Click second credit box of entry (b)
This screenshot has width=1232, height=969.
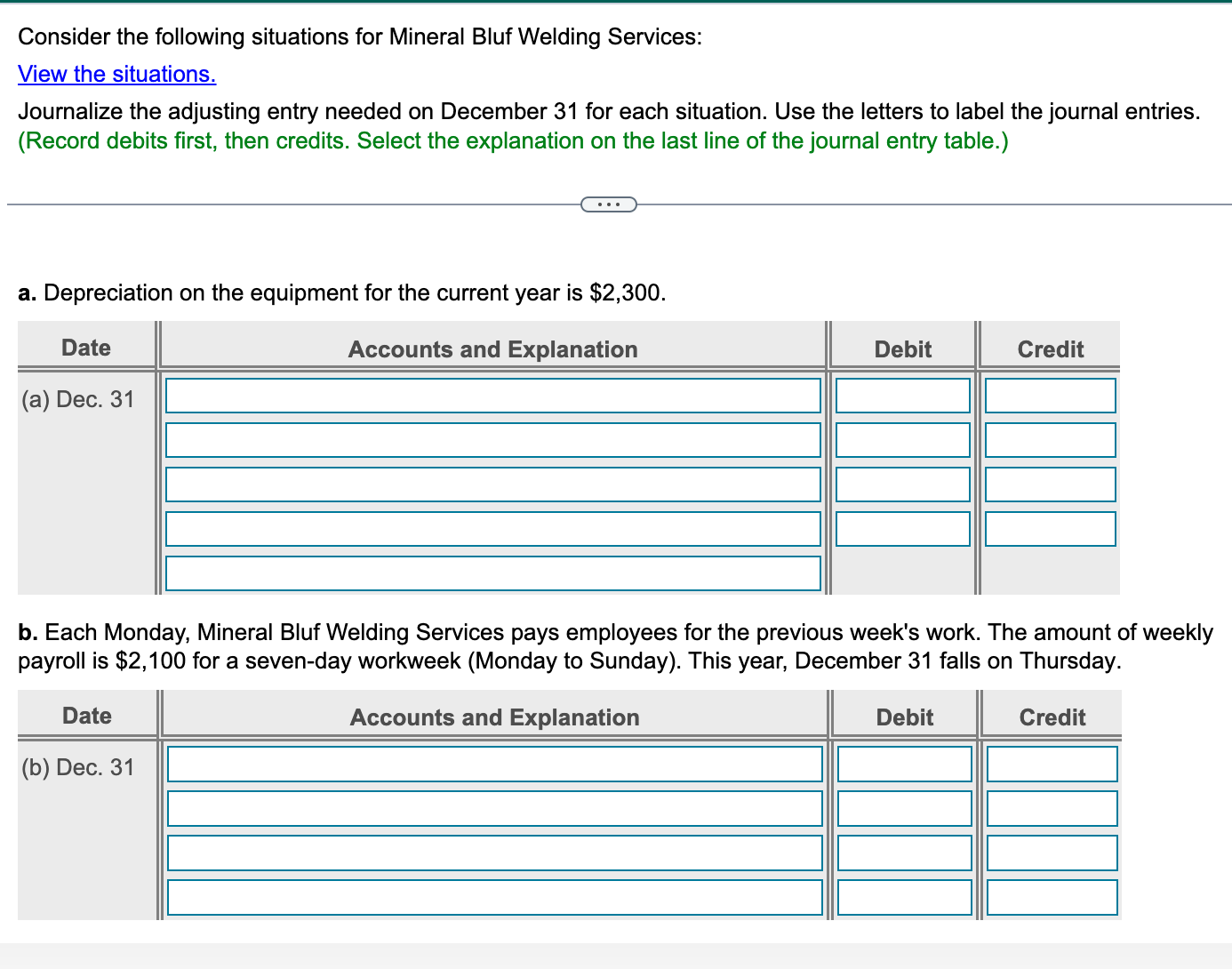(1052, 809)
